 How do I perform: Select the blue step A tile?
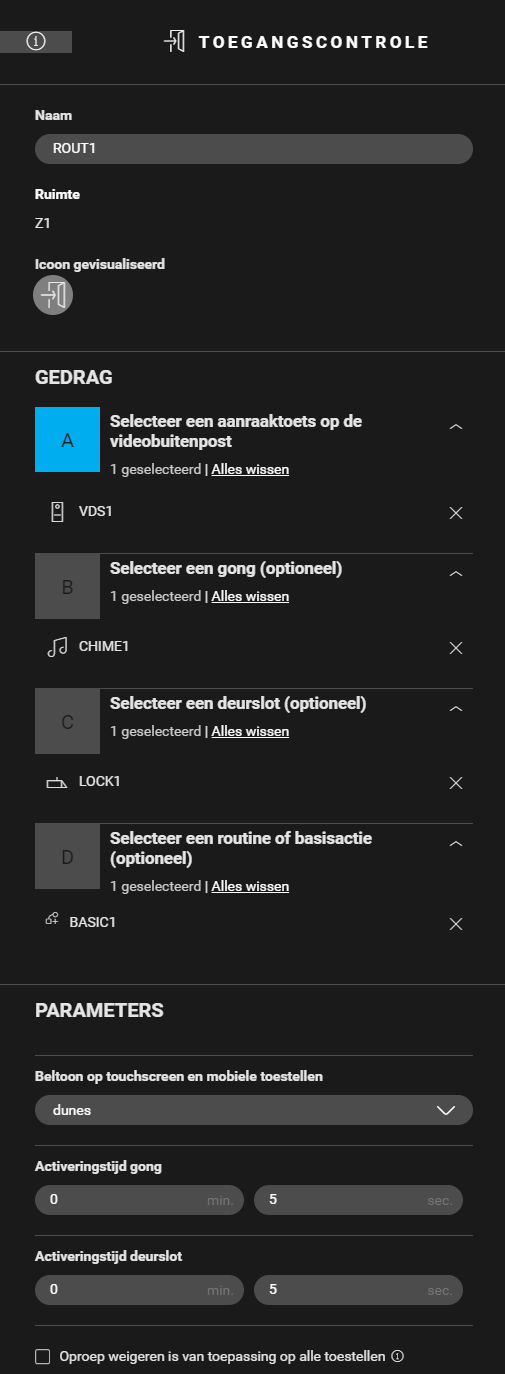67,440
